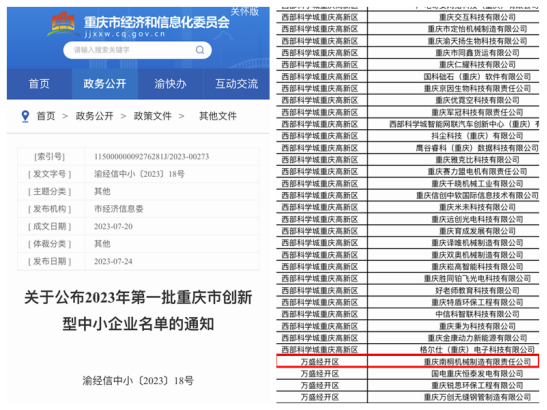Click the row 国科础石（重庆）软件有限公司
This screenshot has height=410, width=547.
click(407, 77)
